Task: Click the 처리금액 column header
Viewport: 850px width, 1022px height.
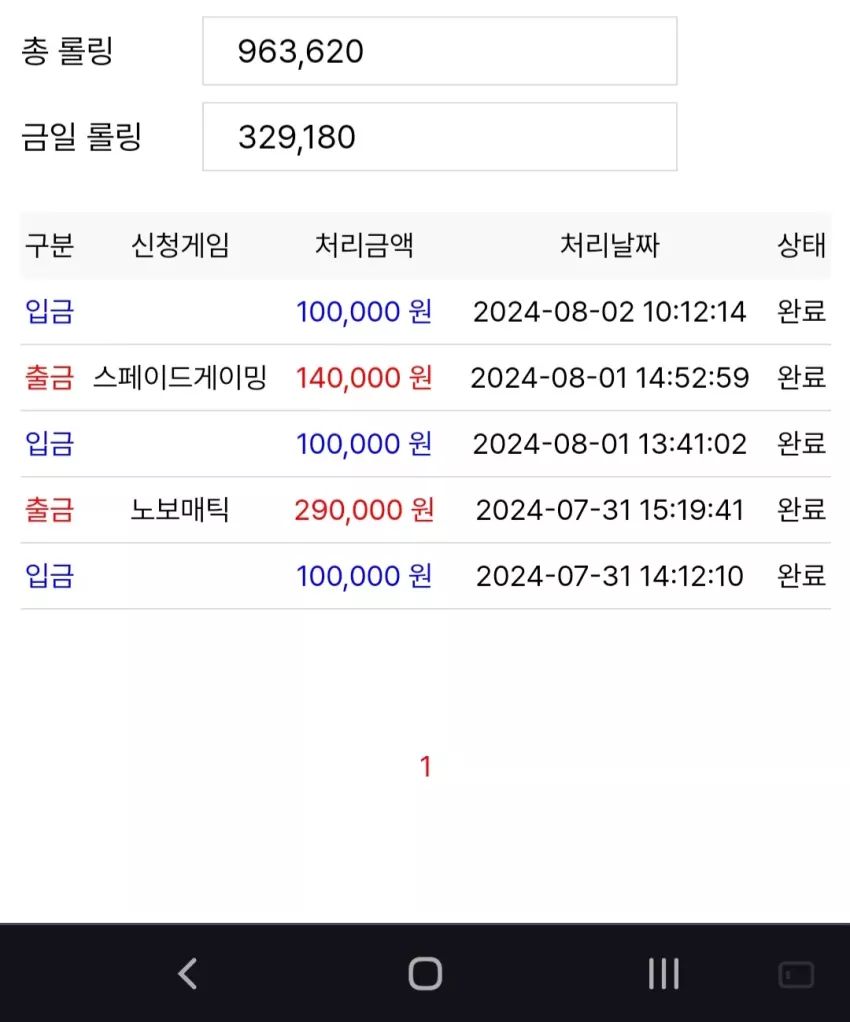Action: (x=364, y=246)
